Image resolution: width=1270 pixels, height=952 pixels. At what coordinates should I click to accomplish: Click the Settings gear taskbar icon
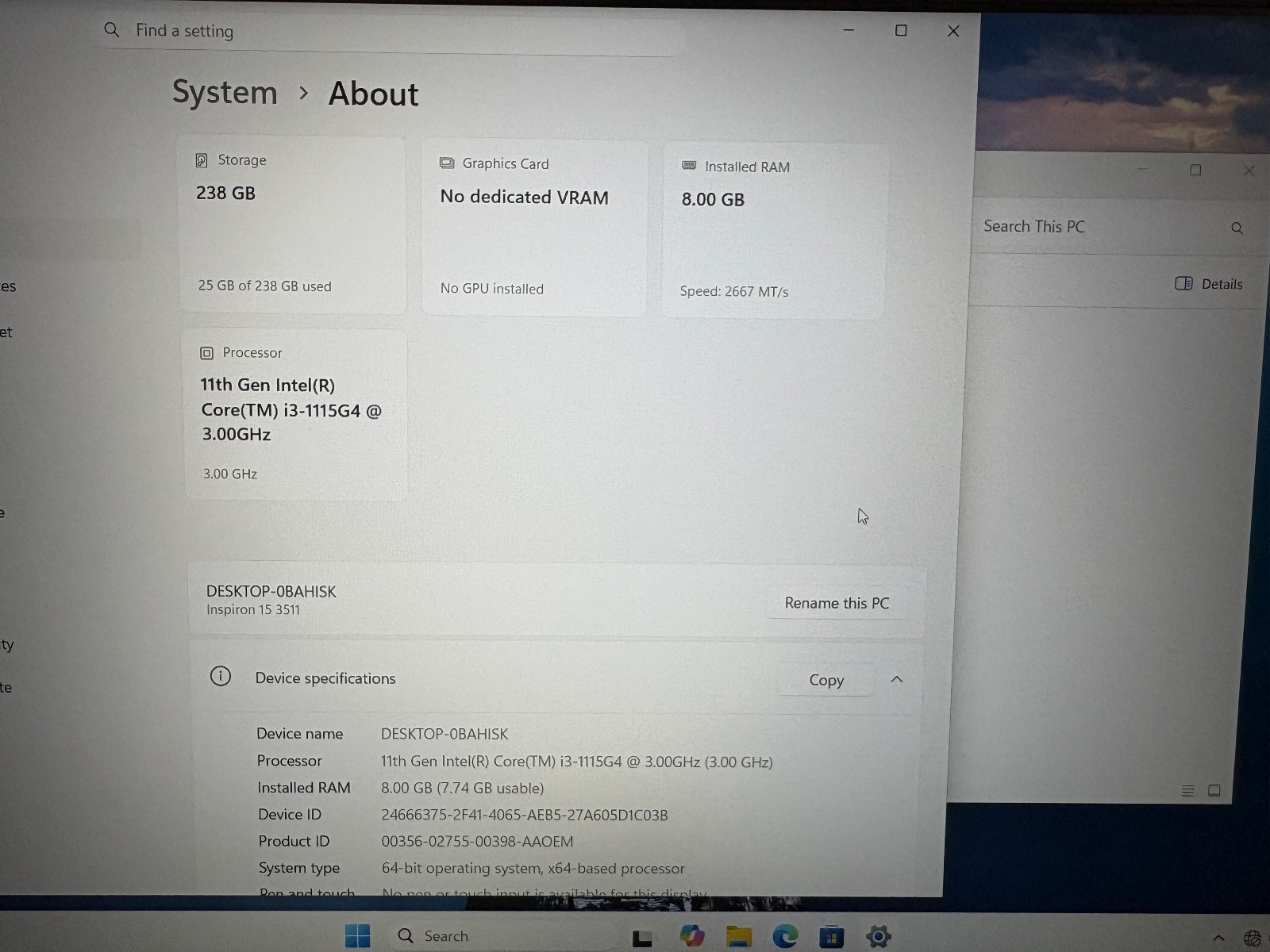click(x=879, y=937)
